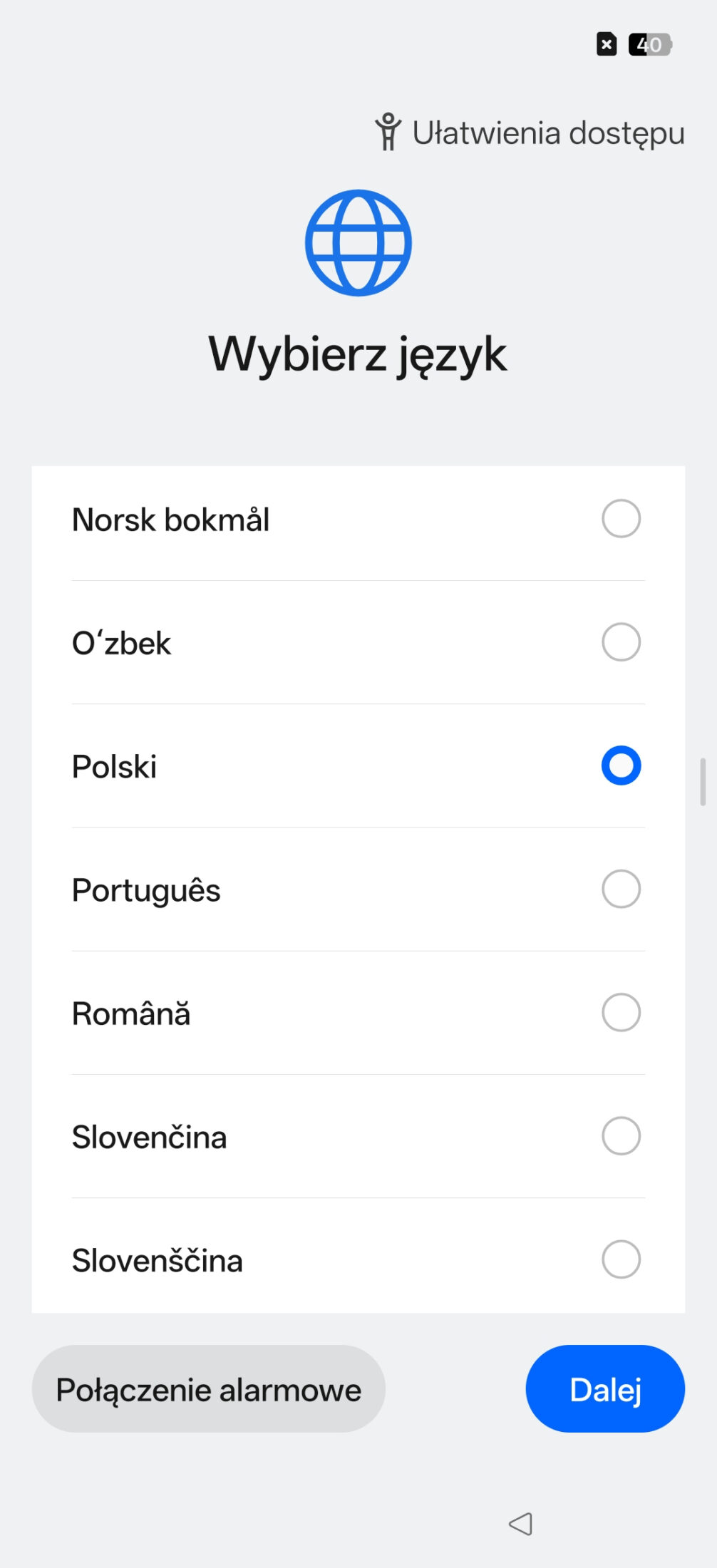This screenshot has height=1568, width=717.
Task: Open Ułatwienia dostępu link
Action: [x=547, y=133]
